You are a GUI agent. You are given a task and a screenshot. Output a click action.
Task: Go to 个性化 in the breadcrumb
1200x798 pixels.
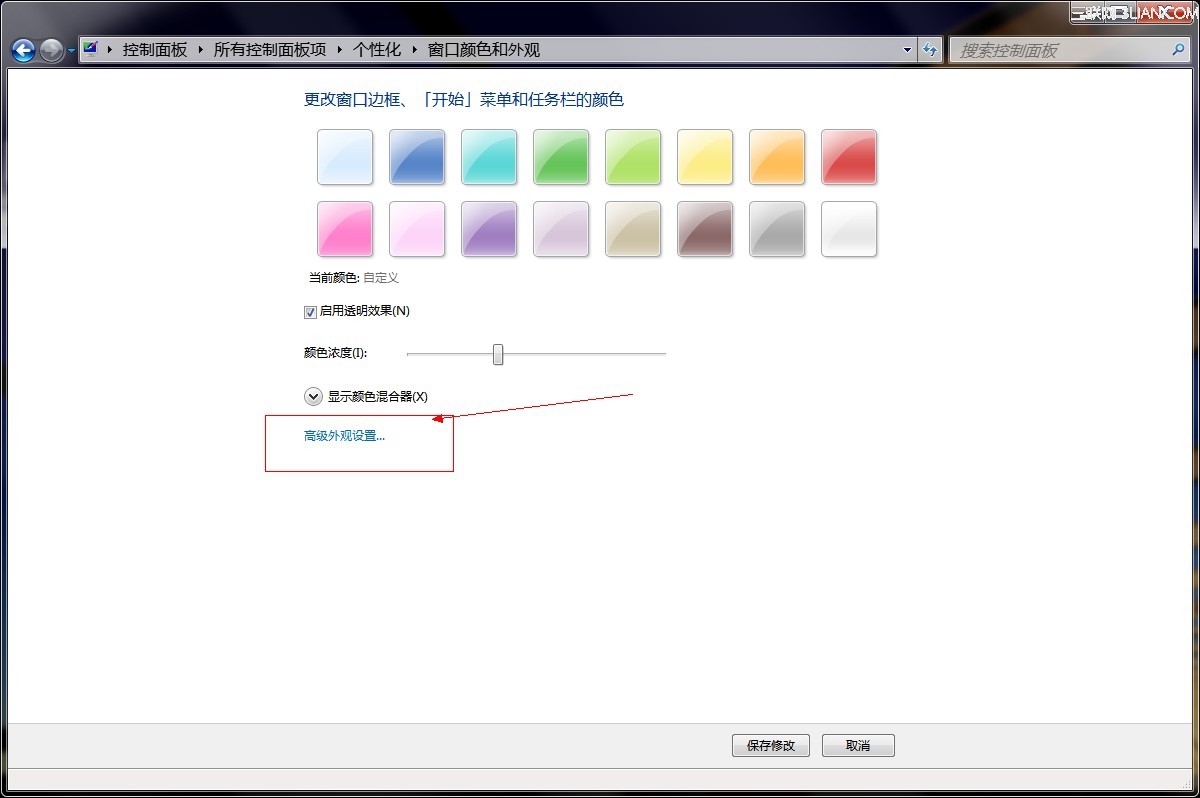click(376, 50)
